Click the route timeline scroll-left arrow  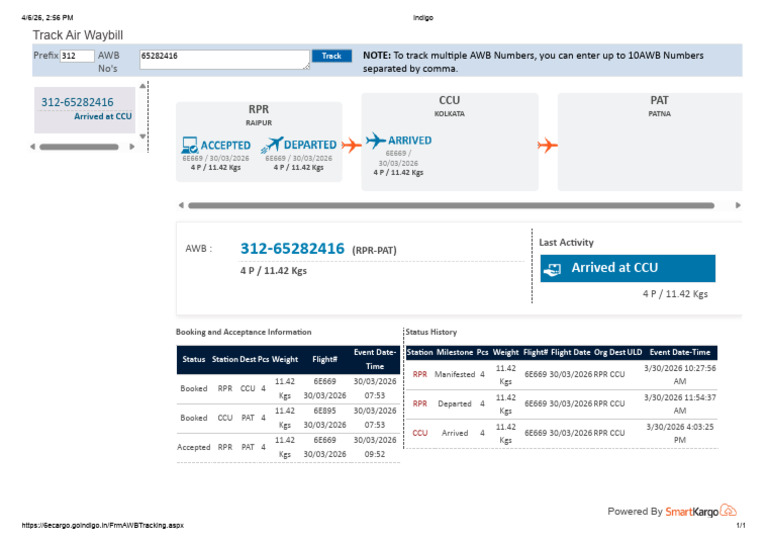pyautogui.click(x=181, y=205)
